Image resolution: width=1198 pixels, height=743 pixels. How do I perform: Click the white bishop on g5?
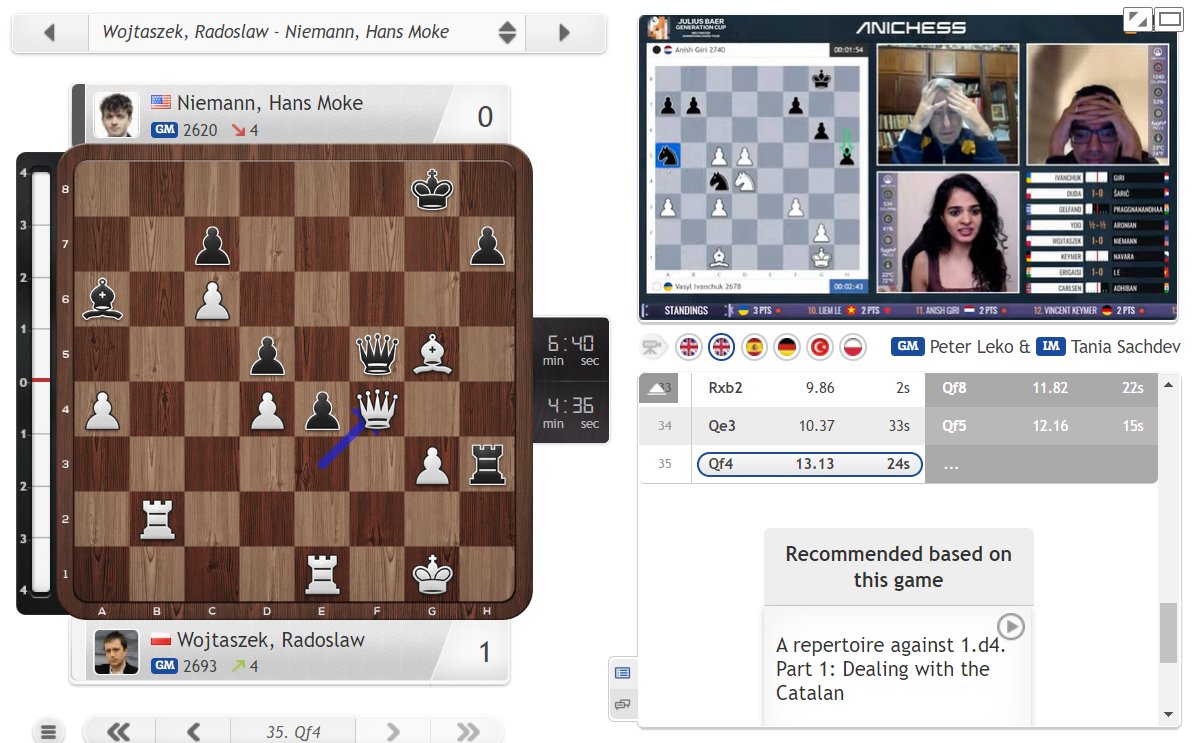(432, 354)
